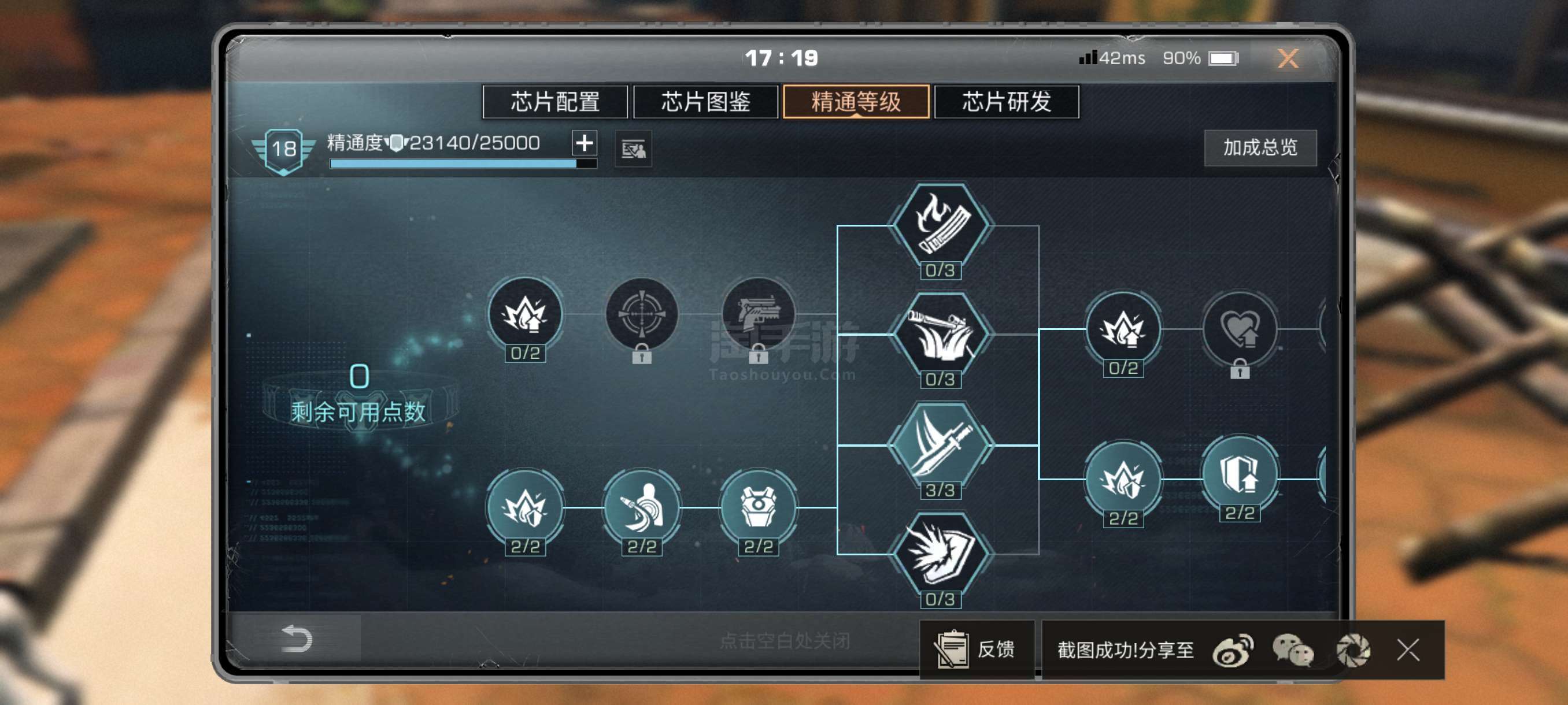Click the mastery progress bar
The image size is (1568, 705).
[x=463, y=164]
